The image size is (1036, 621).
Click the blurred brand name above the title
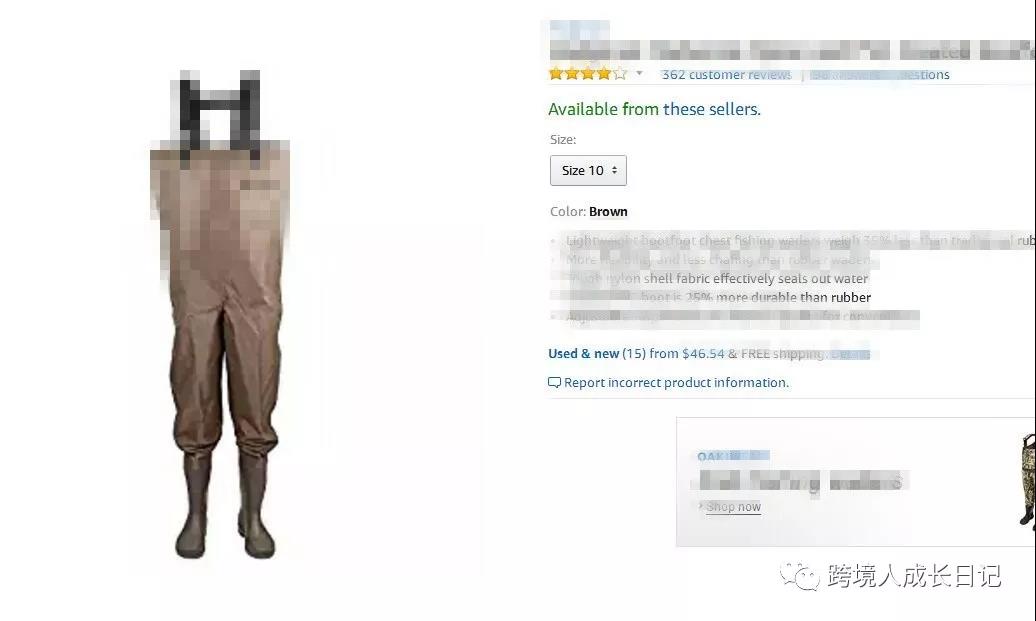[579, 30]
